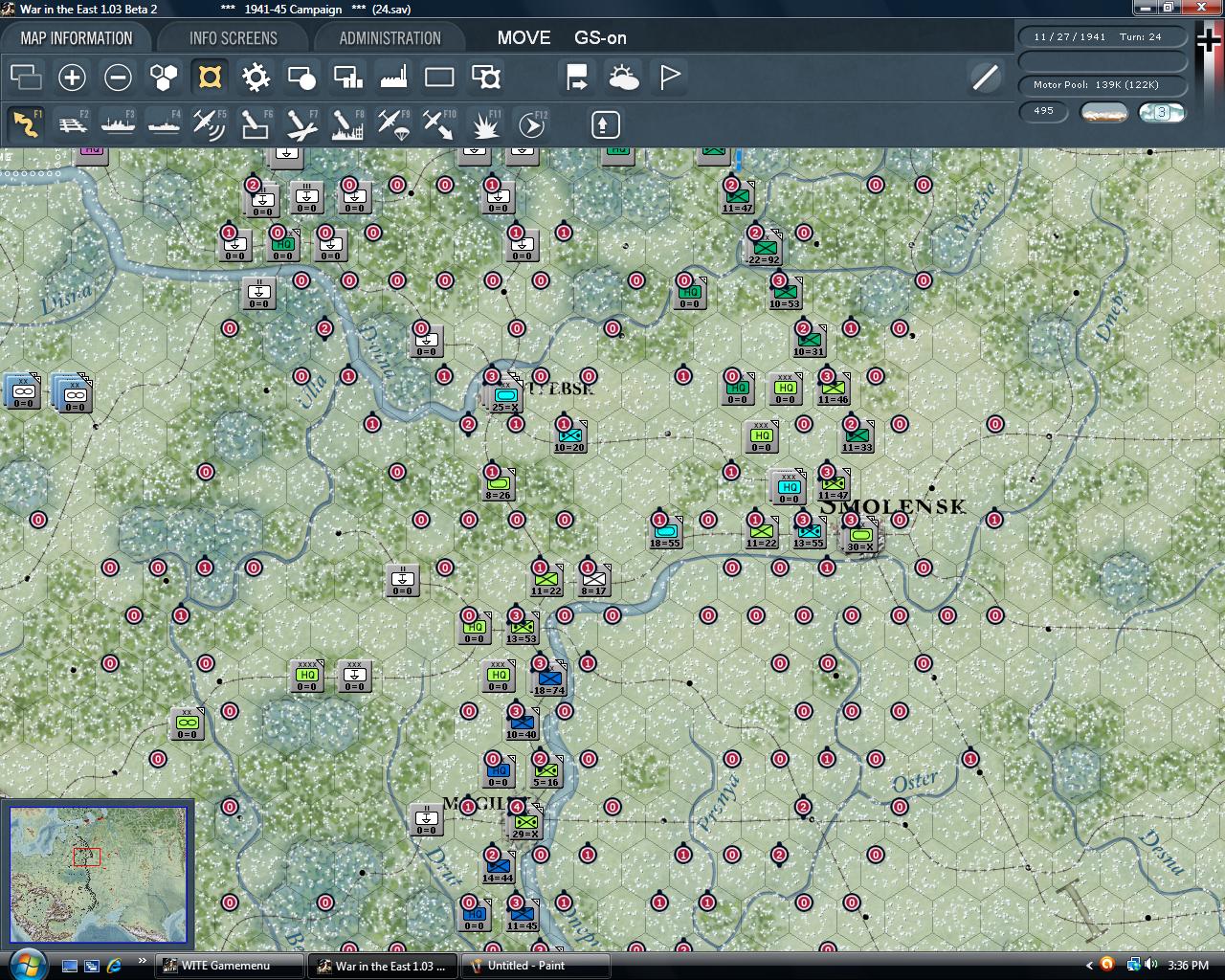Viewport: 1225px width, 980px height.
Task: Toggle the highlighted enemy hex control icon
Action: tap(210, 78)
